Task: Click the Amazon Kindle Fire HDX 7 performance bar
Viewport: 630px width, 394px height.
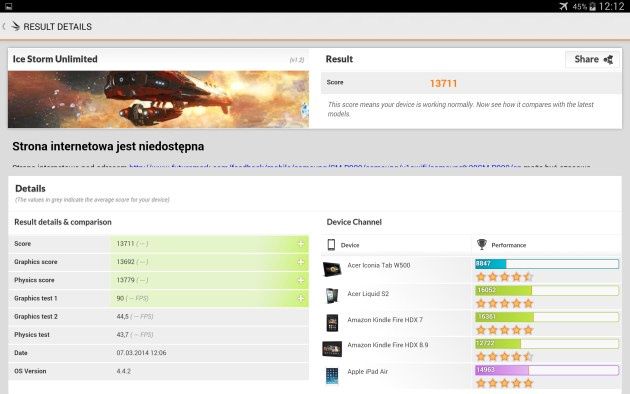Action: click(547, 317)
